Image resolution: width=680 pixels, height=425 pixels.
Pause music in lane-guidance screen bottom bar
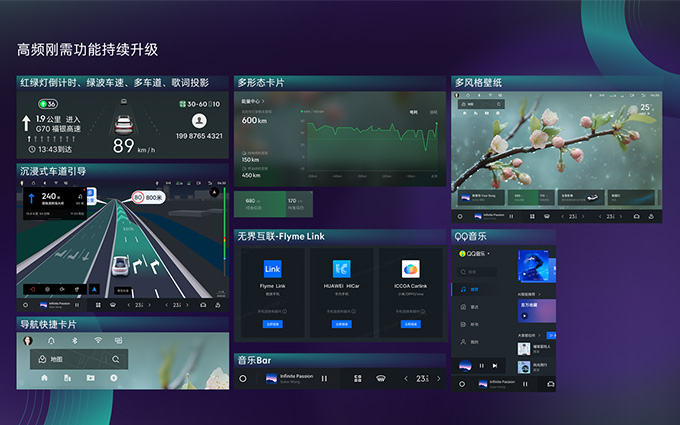click(x=77, y=305)
